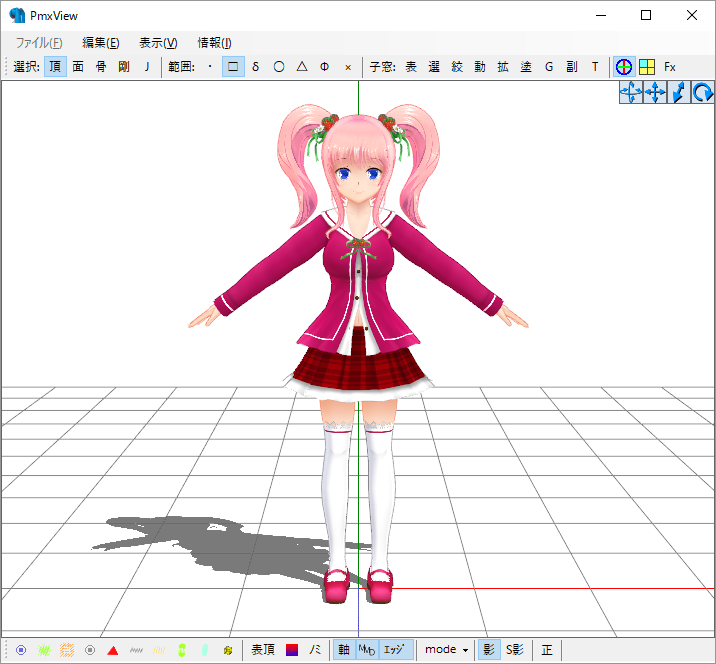Open the 表示(V) view menu
716x664 pixels.
[x=158, y=42]
